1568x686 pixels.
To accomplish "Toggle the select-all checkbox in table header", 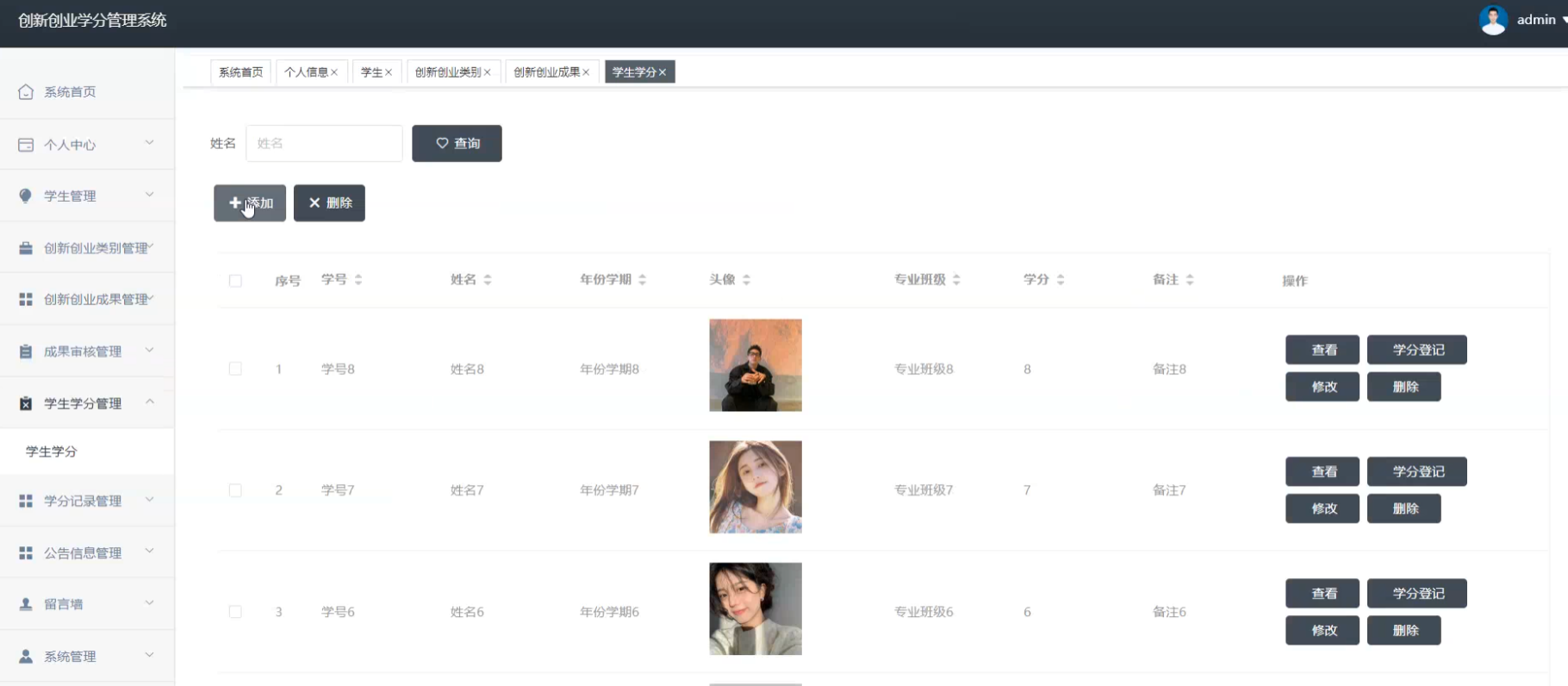I will [x=235, y=281].
